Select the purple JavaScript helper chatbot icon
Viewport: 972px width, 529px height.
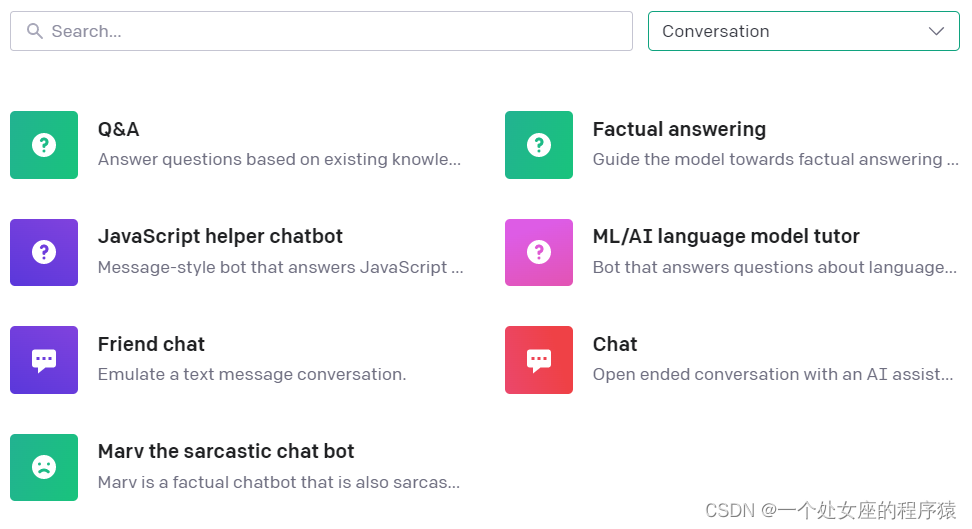[44, 252]
